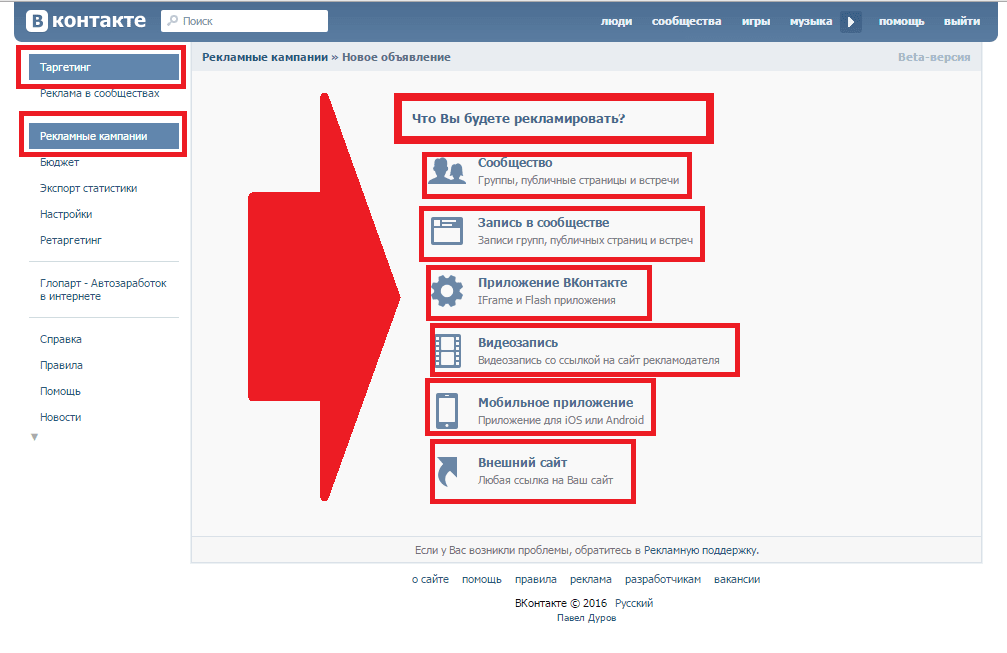Click the Сообщество people icon

(x=446, y=171)
